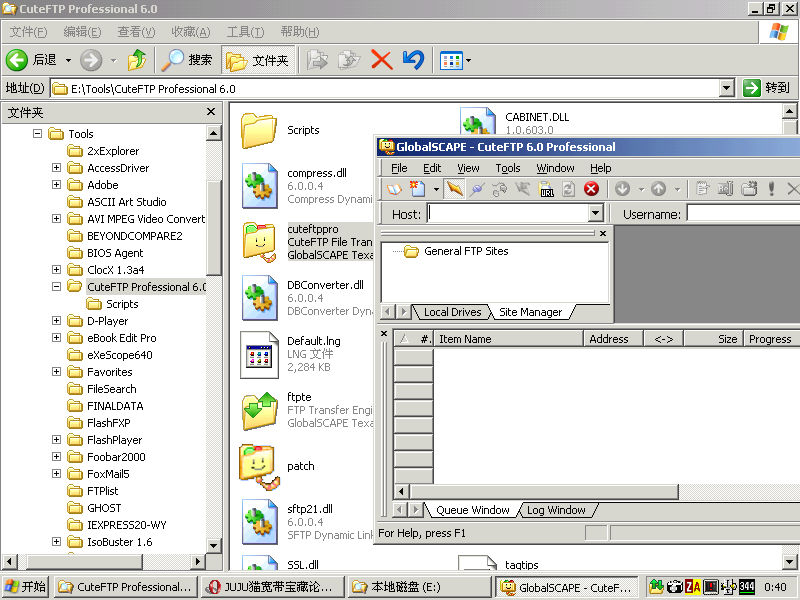Open the CuteFTP File menu
This screenshot has height=600, width=800.
click(x=399, y=168)
